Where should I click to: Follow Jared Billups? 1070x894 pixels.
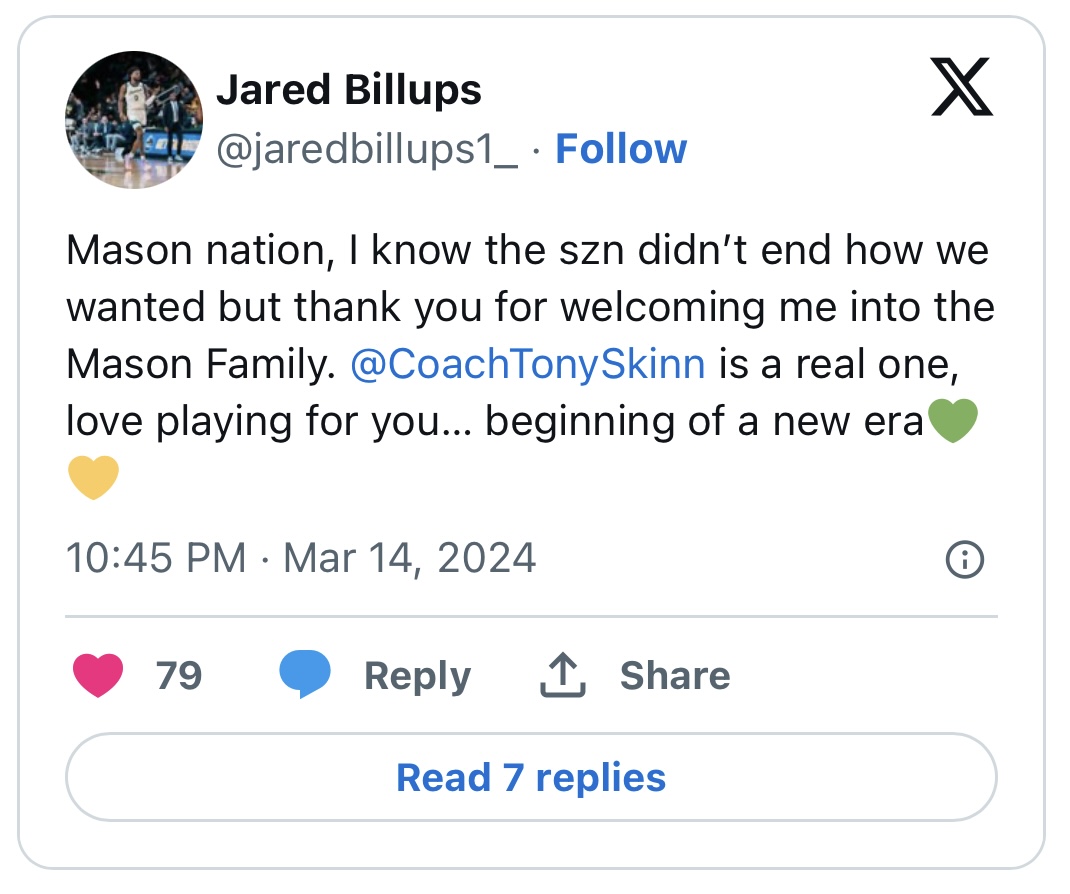621,149
